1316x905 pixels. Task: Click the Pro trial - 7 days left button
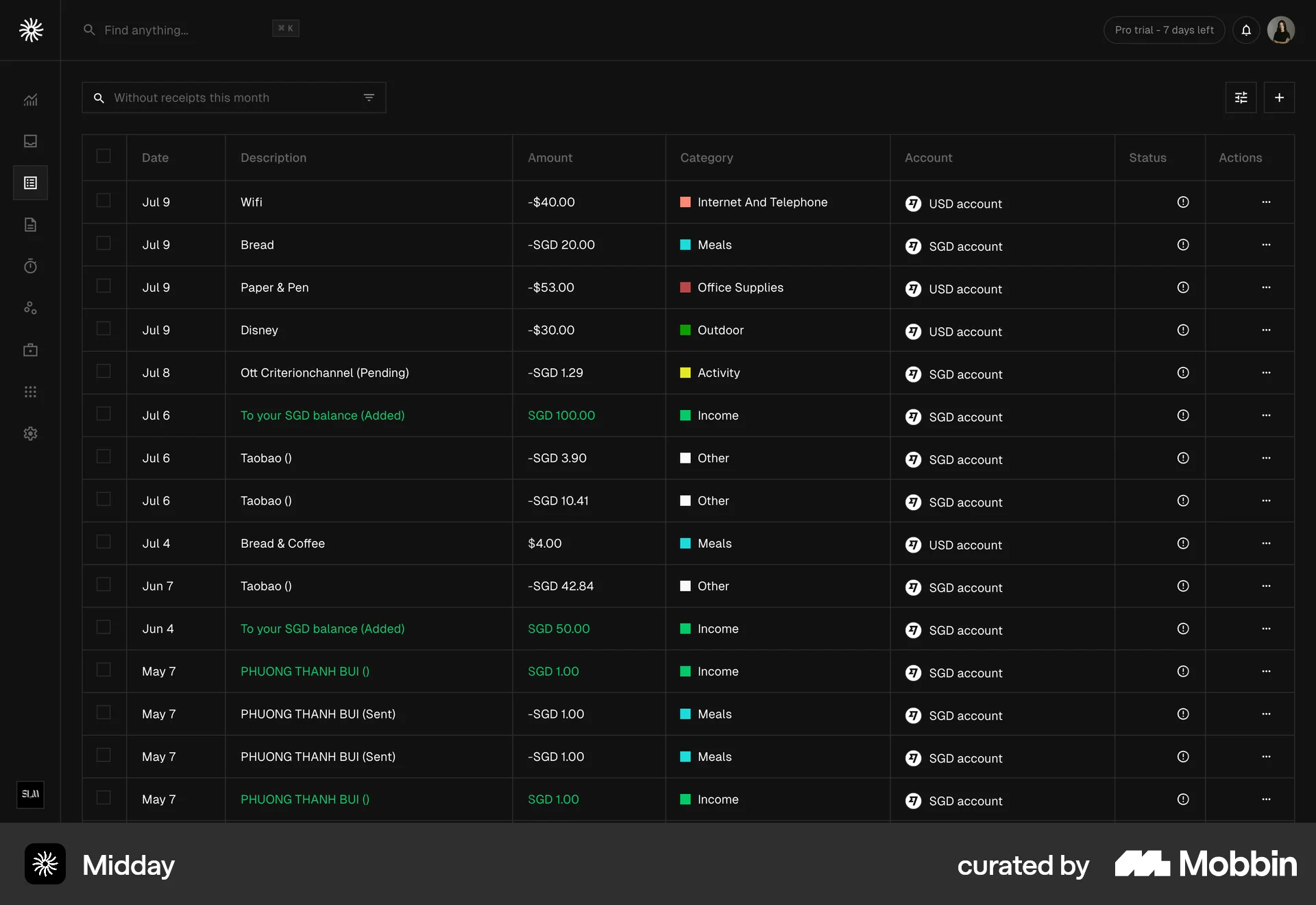coord(1164,30)
